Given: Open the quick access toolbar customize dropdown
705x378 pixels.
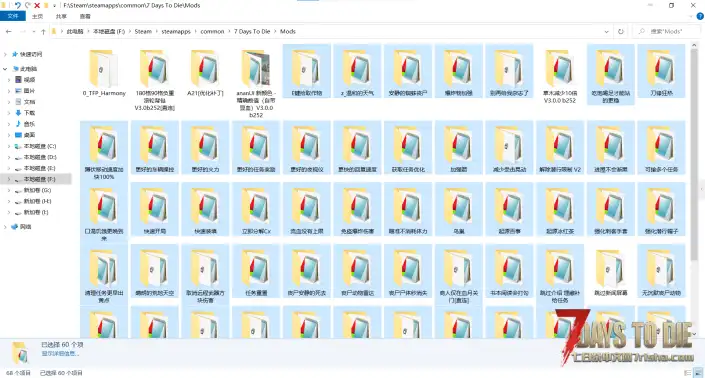Looking at the screenshot, I should tap(54, 5).
